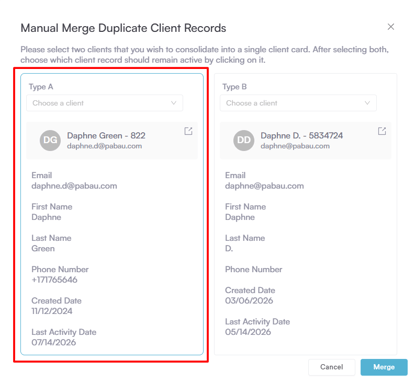Click the DG avatar circle
This screenshot has height=384, width=415.
pos(50,140)
